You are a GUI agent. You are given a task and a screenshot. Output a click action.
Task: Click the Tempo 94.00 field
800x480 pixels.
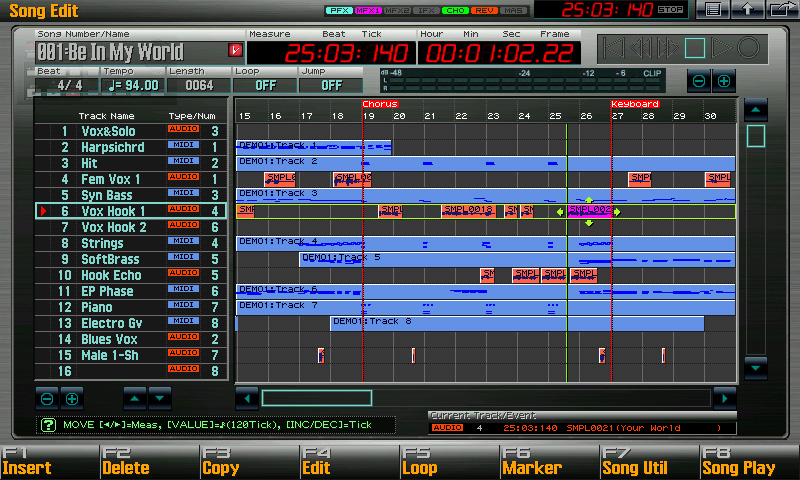(x=133, y=85)
